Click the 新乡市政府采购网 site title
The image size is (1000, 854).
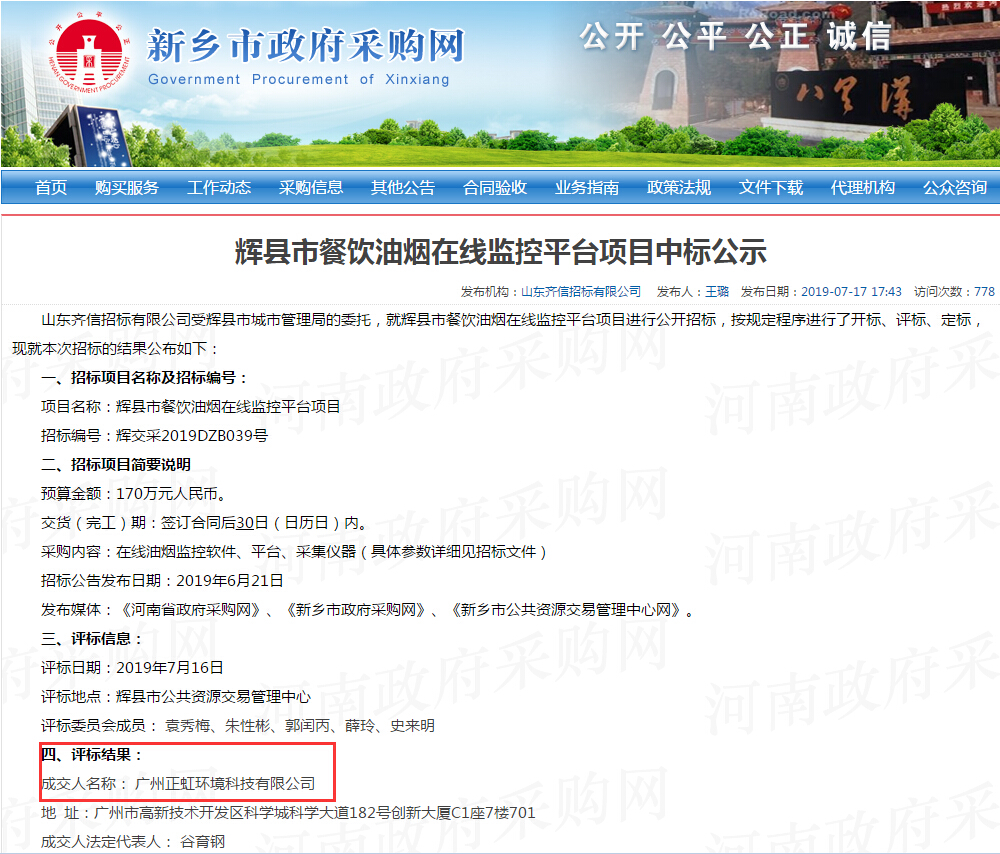(305, 46)
